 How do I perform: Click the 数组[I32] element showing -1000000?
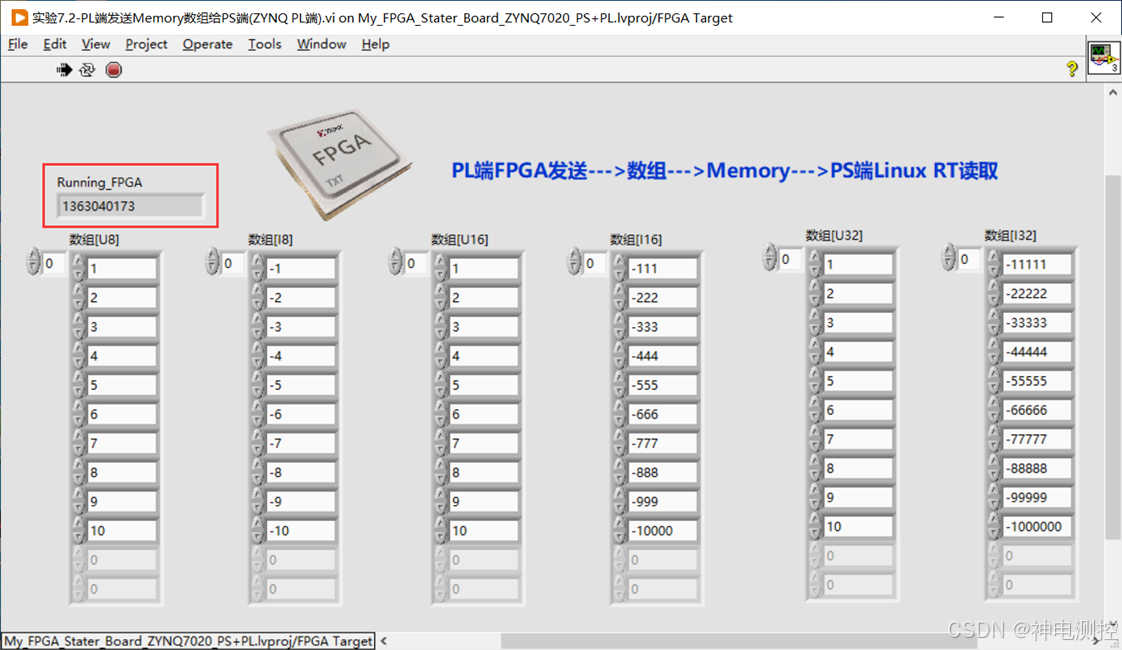[1037, 526]
